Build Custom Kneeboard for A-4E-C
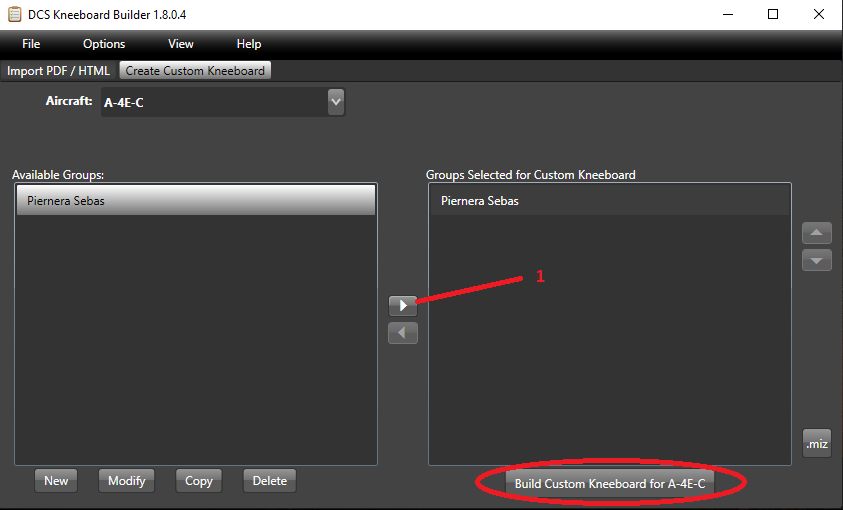This screenshot has height=510, width=843. 610,484
